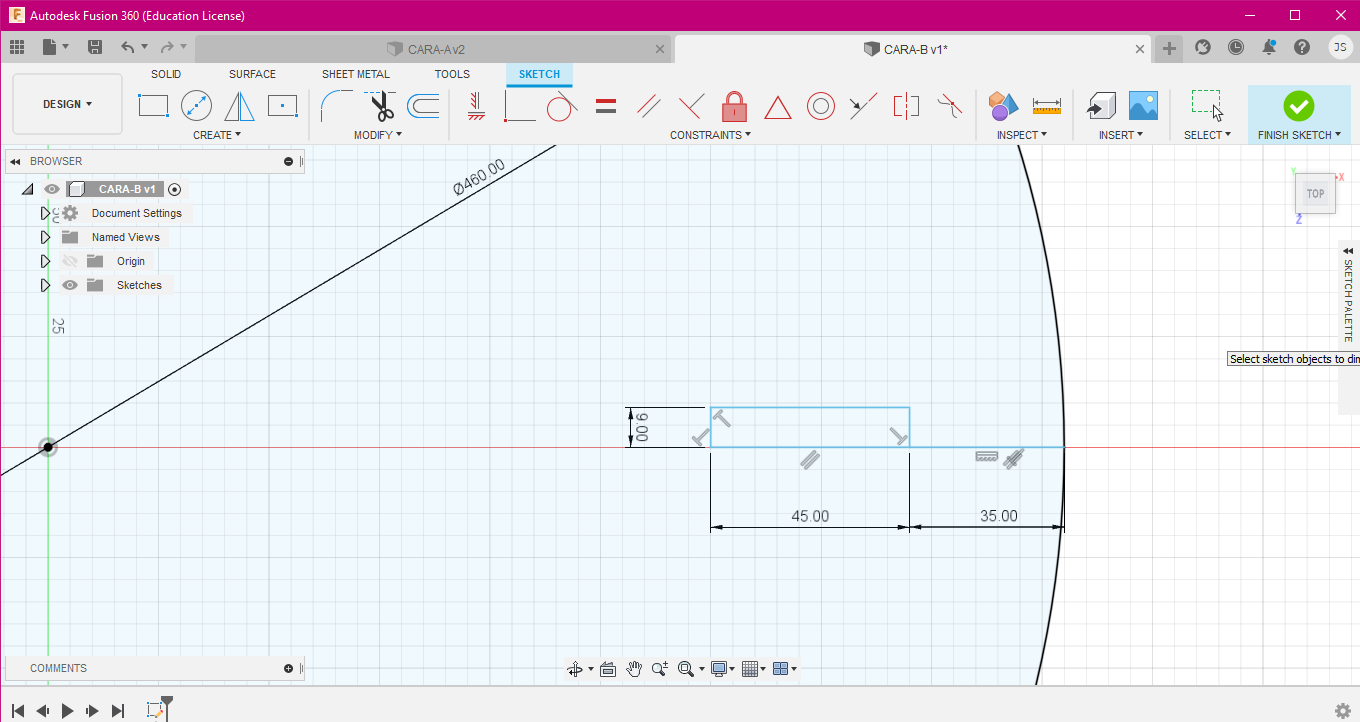
Task: Pick the Fillet tool in Modify
Action: coord(336,105)
